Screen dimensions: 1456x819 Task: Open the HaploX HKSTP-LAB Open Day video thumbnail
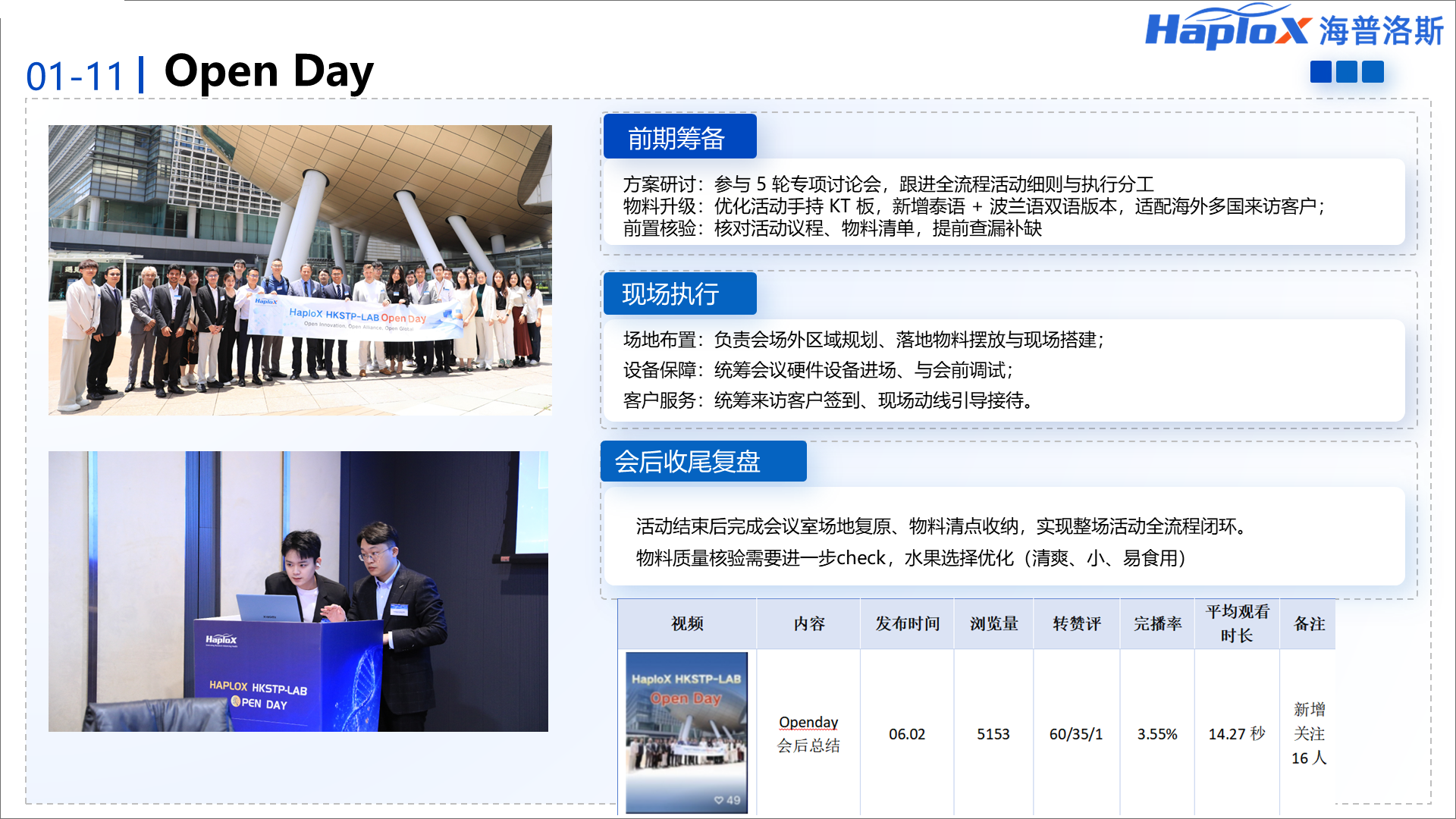pos(687,733)
